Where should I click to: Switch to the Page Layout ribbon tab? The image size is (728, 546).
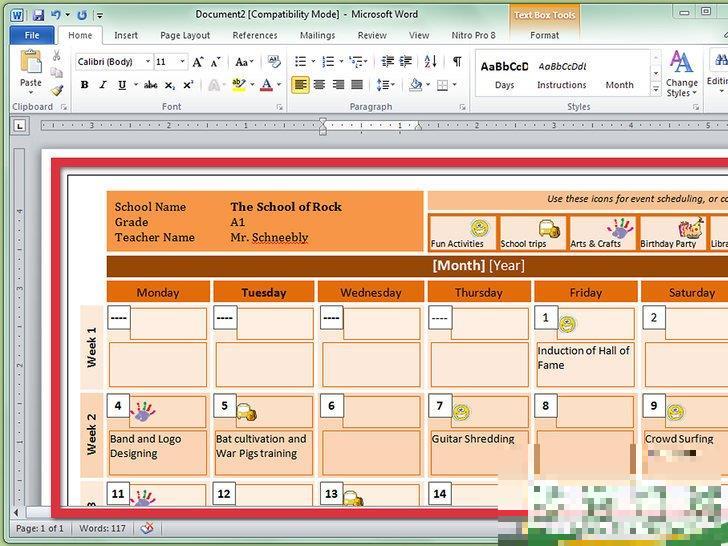185,35
